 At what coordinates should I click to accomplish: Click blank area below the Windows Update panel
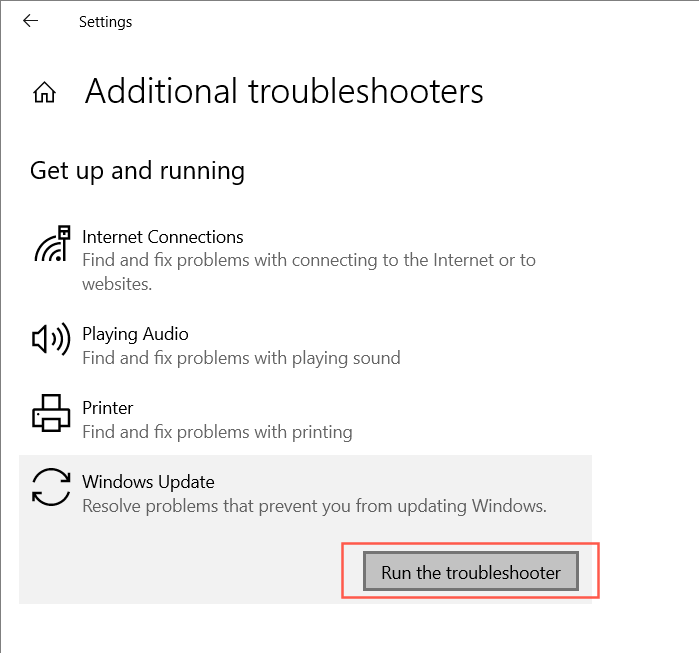coord(300,628)
